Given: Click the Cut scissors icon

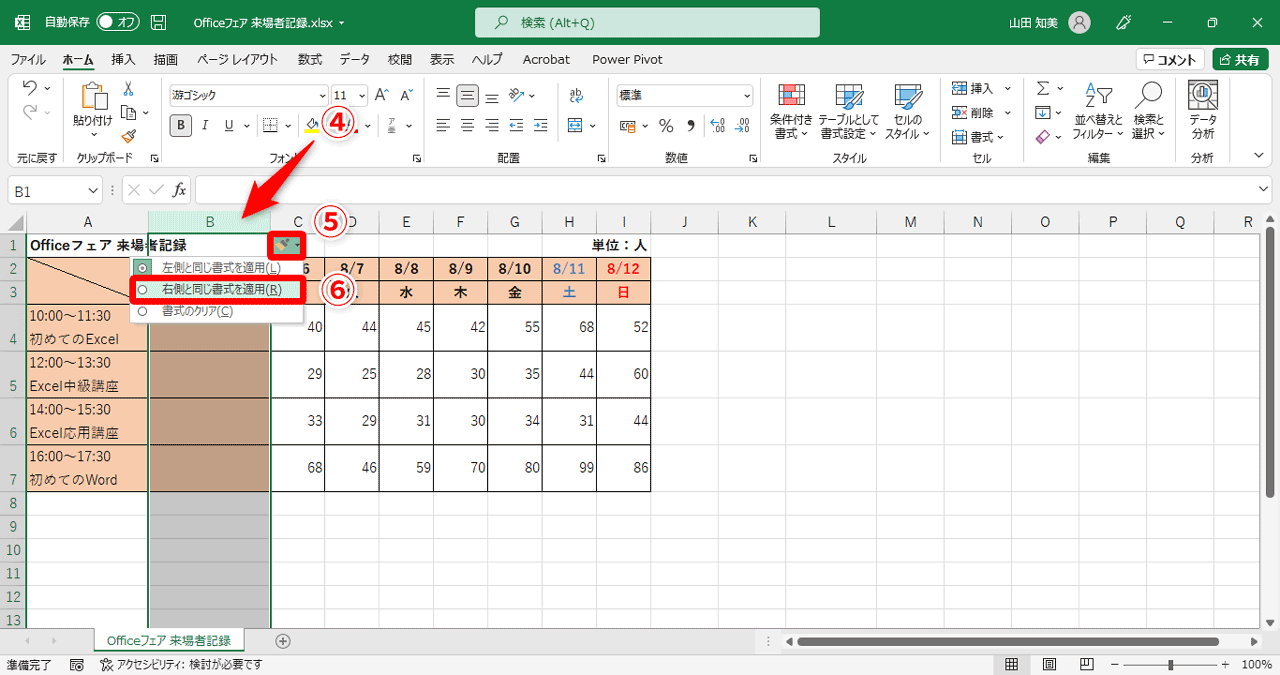Looking at the screenshot, I should click(128, 89).
